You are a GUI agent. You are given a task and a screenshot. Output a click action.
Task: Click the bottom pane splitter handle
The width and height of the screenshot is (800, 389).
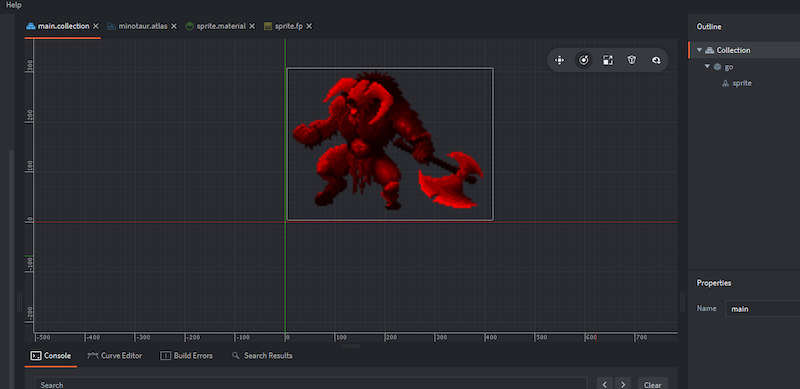coord(351,346)
